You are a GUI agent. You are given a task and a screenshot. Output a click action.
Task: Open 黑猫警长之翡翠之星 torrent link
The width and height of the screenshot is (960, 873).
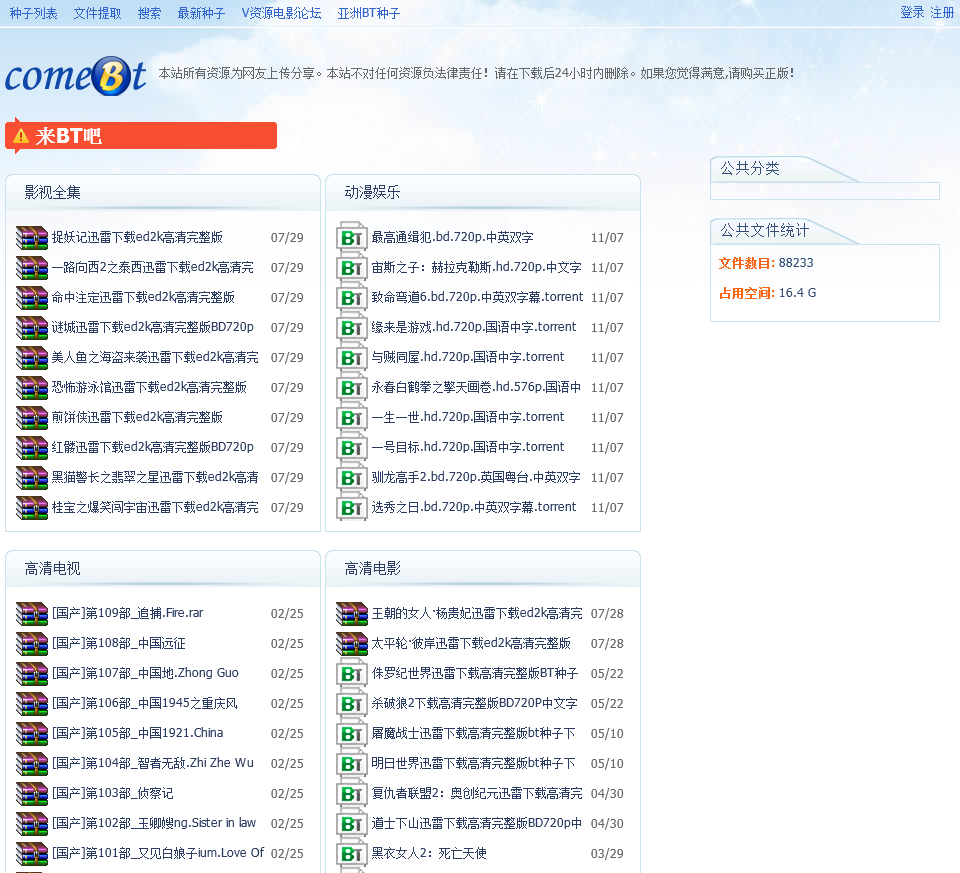pyautogui.click(x=155, y=477)
